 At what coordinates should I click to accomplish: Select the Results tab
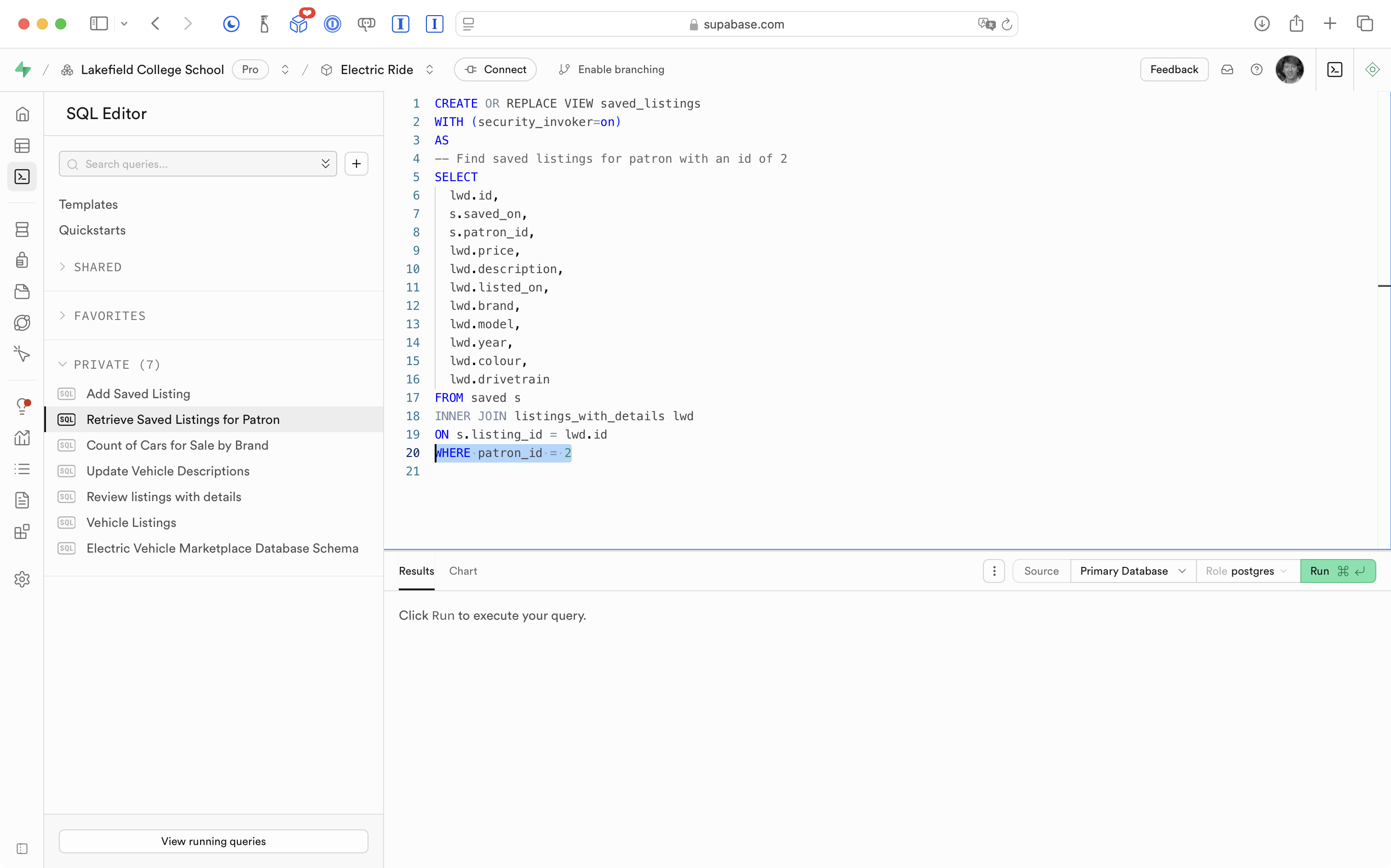[x=416, y=571]
